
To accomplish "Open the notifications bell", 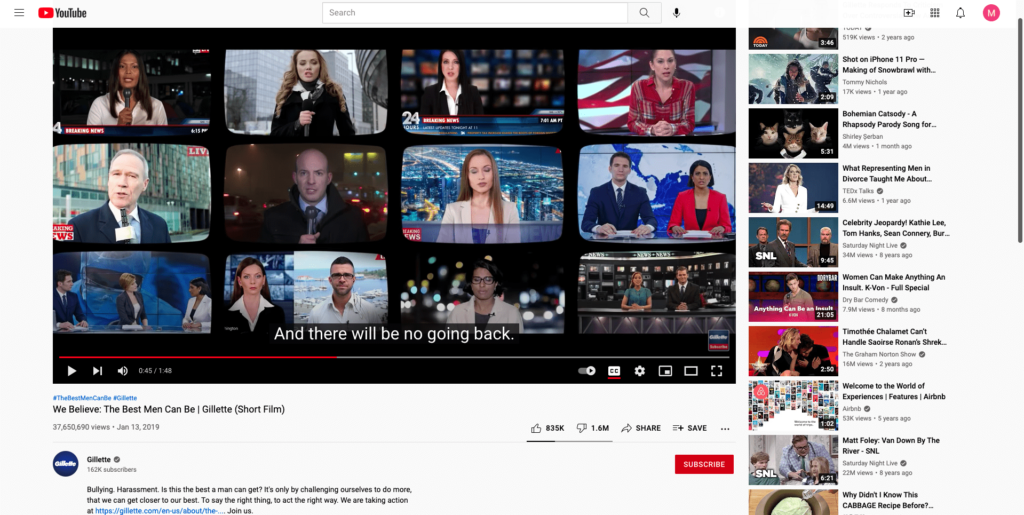I will (960, 13).
